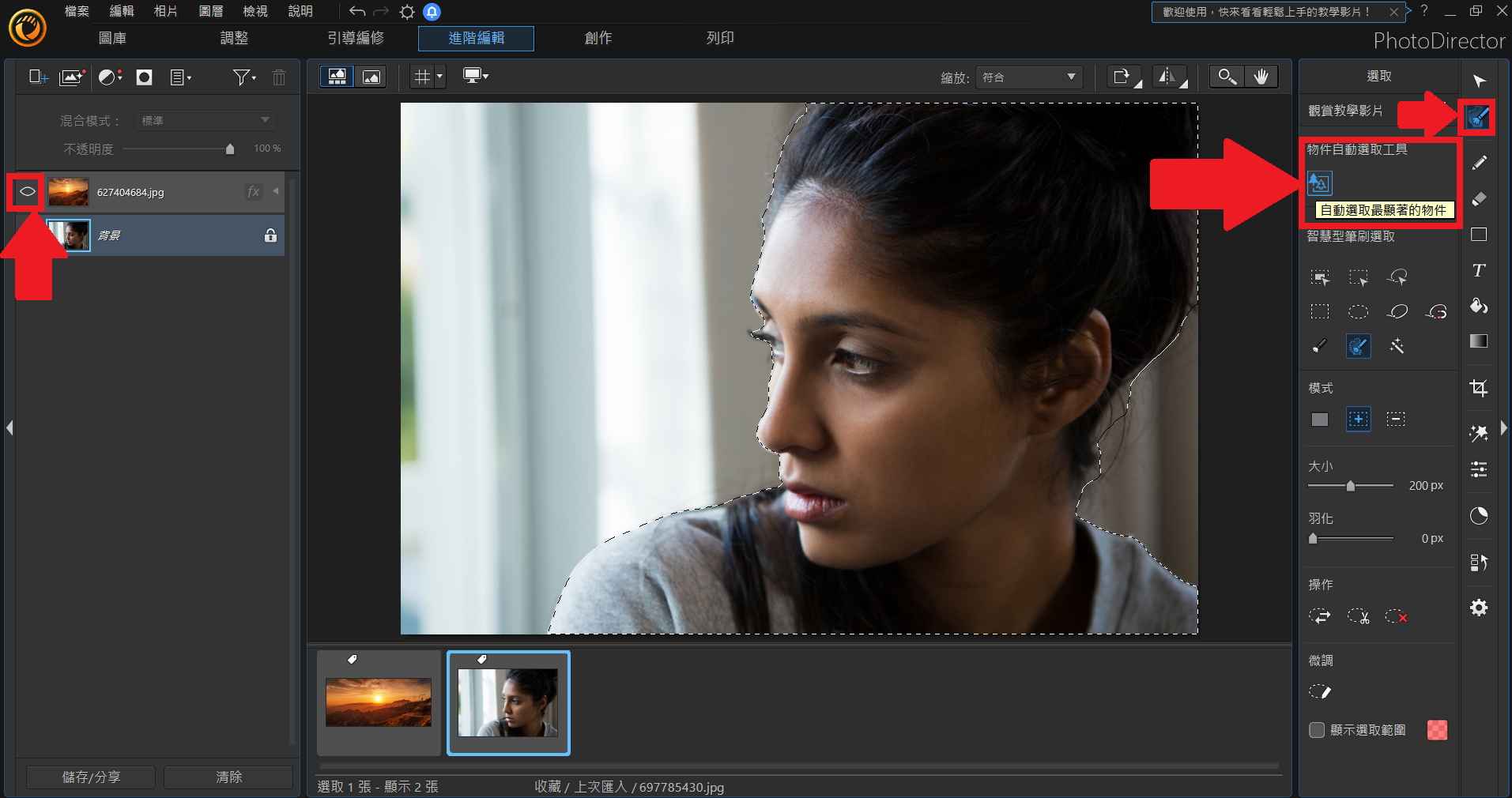Click the Hand pan tool
The height and width of the screenshot is (798, 1512).
(1261, 77)
